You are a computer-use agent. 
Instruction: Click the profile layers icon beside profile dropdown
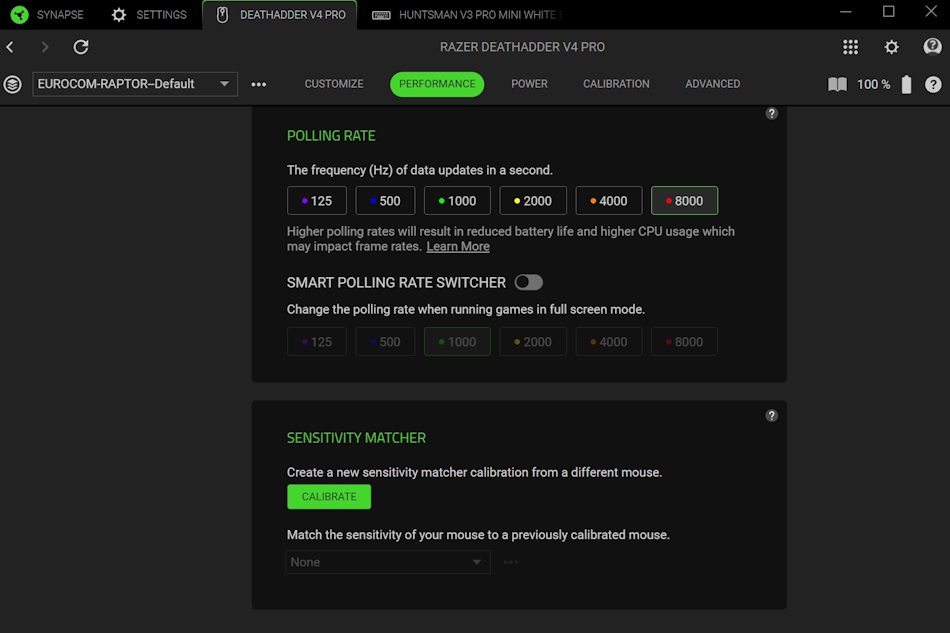point(12,84)
